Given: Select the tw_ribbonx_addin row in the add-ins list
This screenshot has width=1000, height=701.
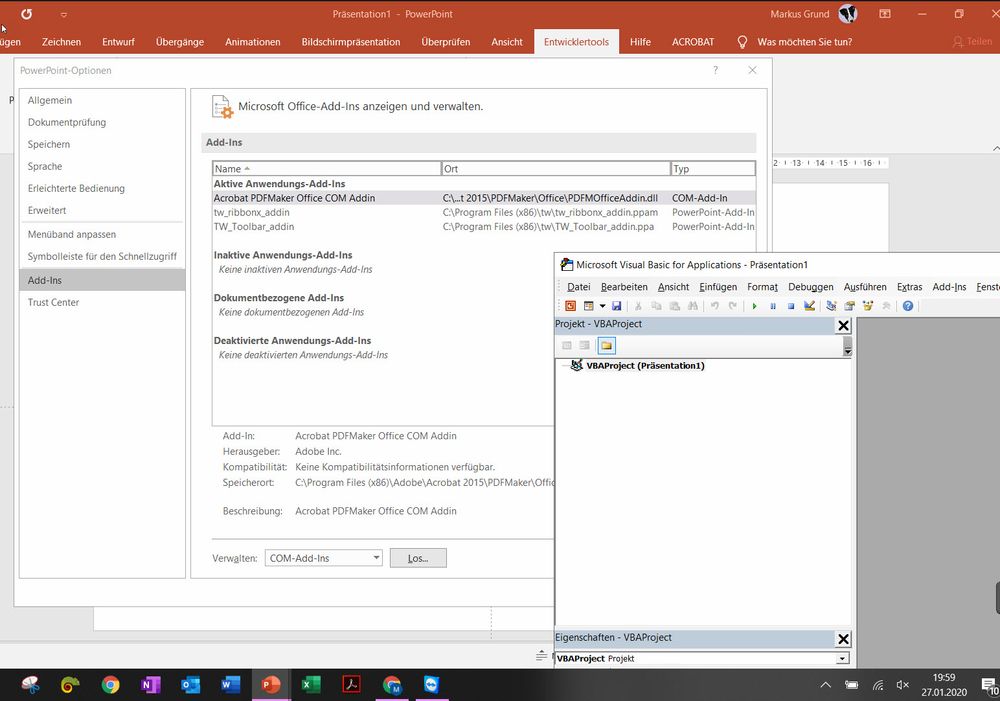Looking at the screenshot, I should [484, 212].
